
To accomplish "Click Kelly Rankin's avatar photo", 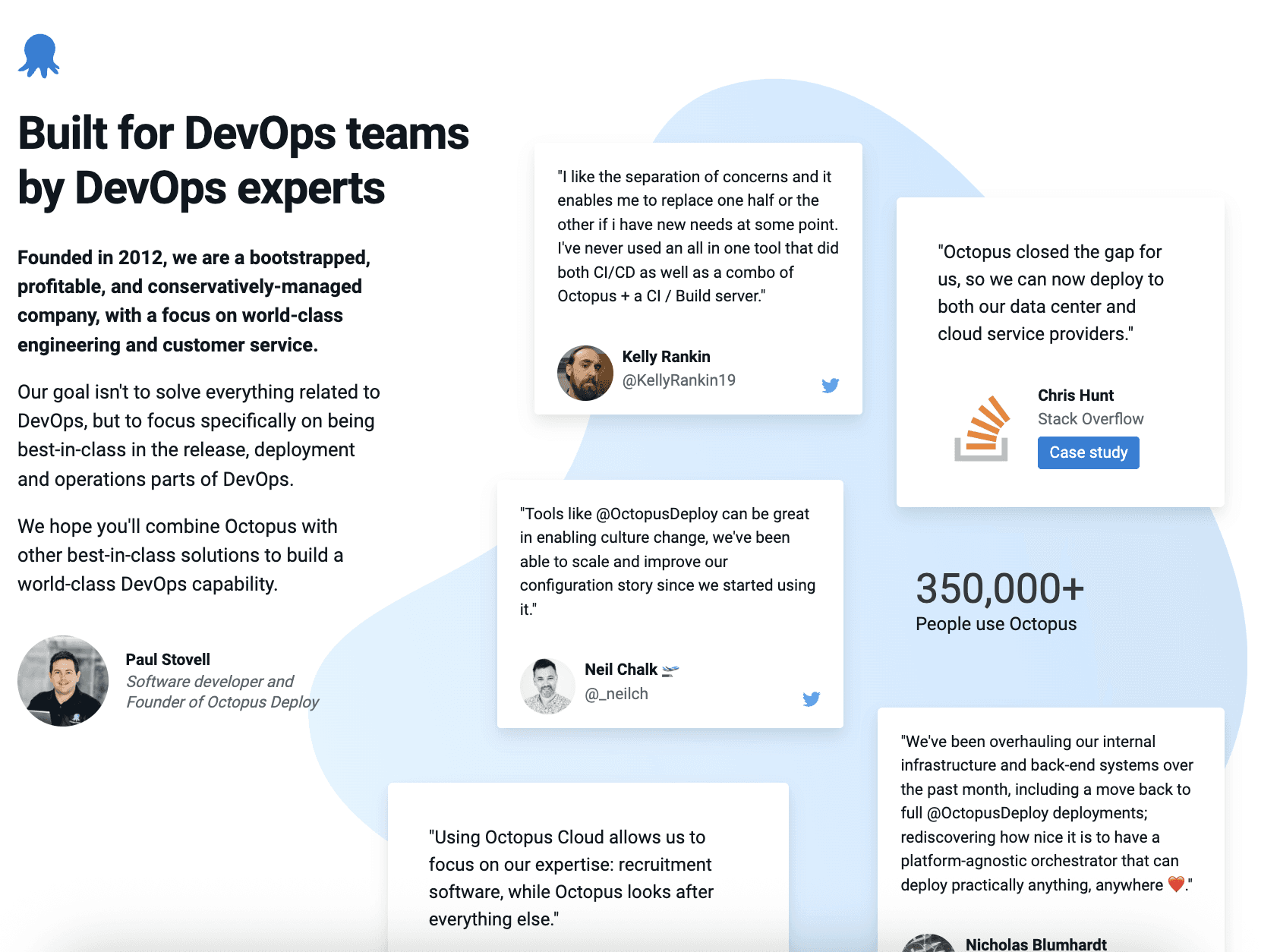I will (585, 373).
